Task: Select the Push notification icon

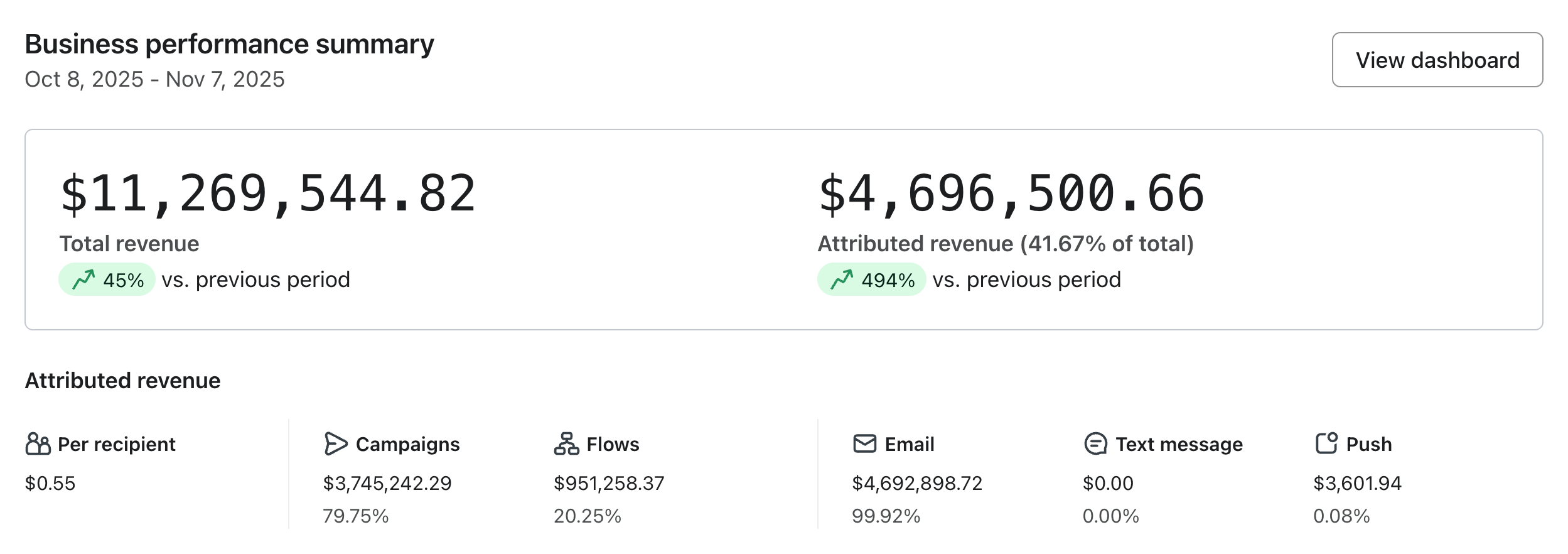Action: click(1326, 443)
